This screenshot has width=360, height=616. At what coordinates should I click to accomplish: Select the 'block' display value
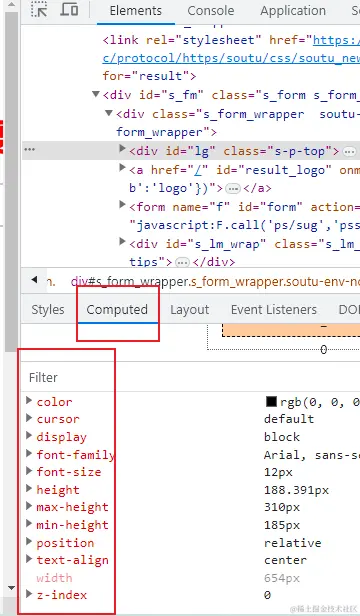click(282, 437)
